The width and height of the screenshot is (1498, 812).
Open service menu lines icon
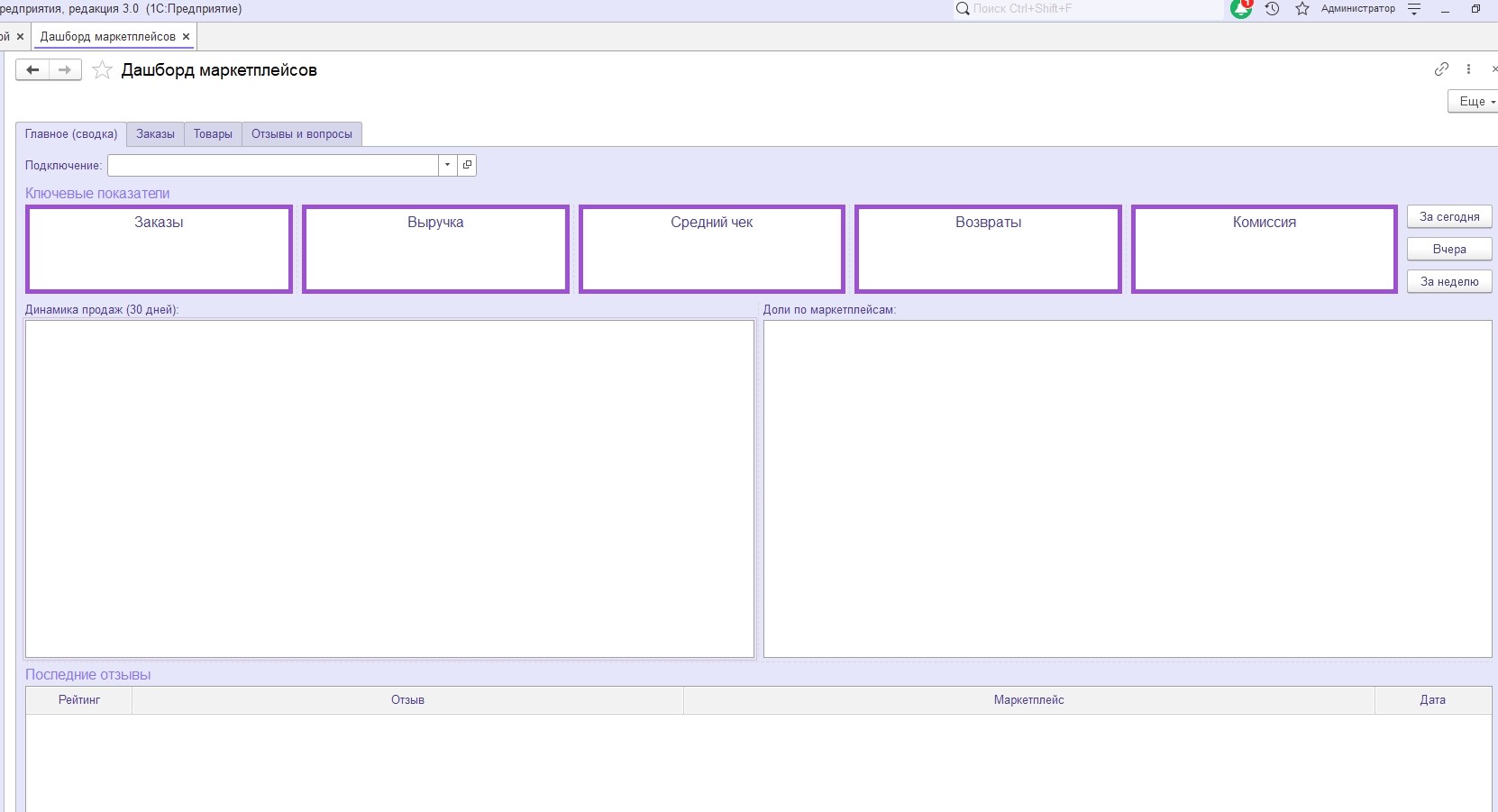[x=1414, y=9]
